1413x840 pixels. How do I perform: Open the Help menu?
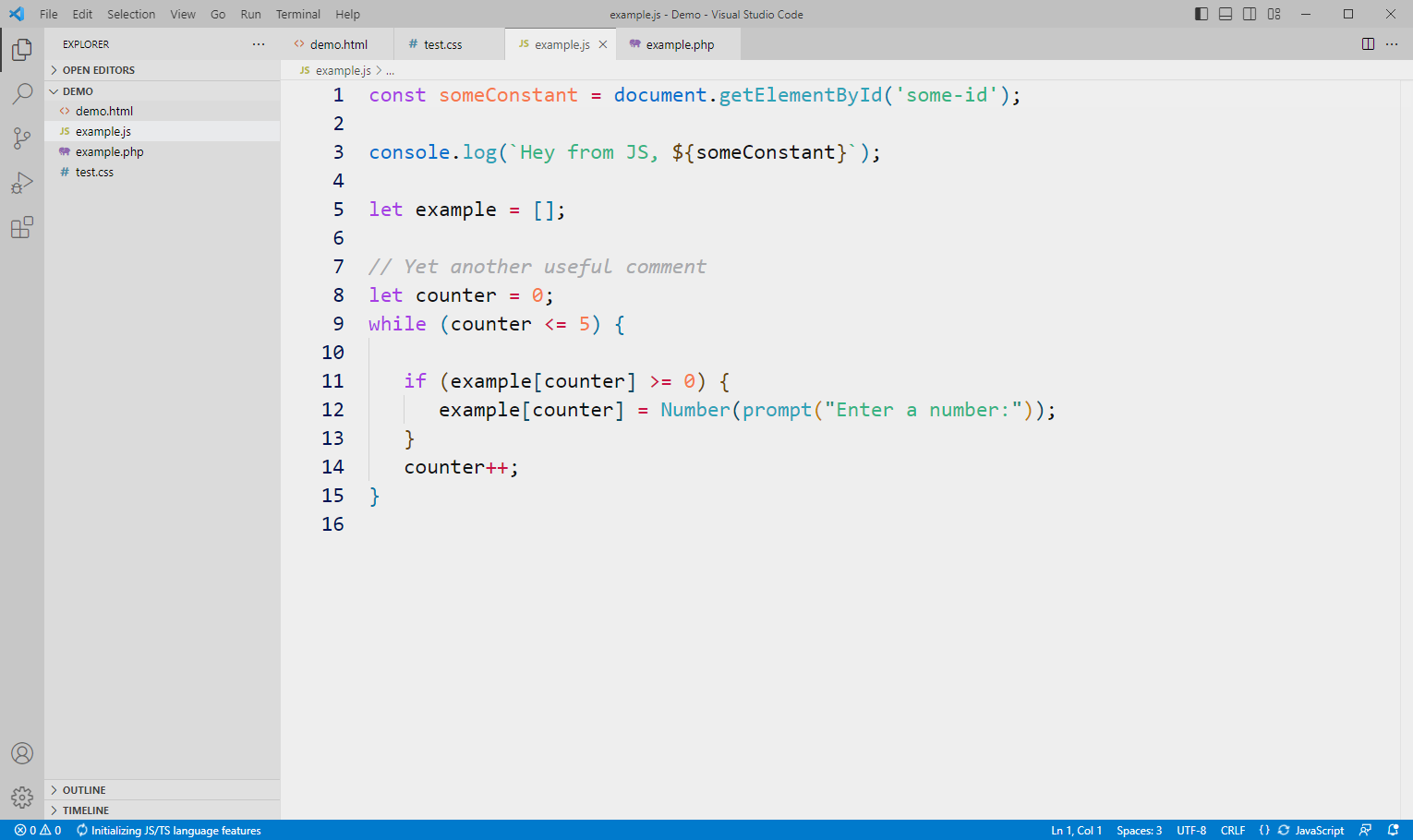(348, 14)
